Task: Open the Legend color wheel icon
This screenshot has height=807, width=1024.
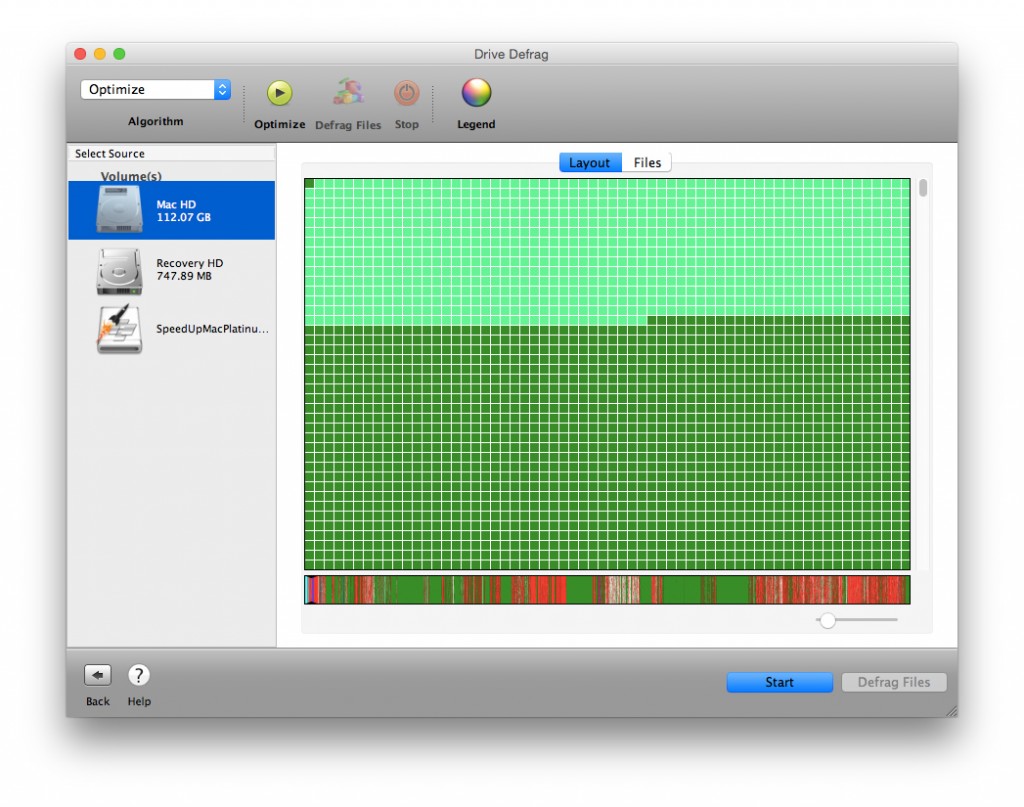Action: click(x=476, y=93)
